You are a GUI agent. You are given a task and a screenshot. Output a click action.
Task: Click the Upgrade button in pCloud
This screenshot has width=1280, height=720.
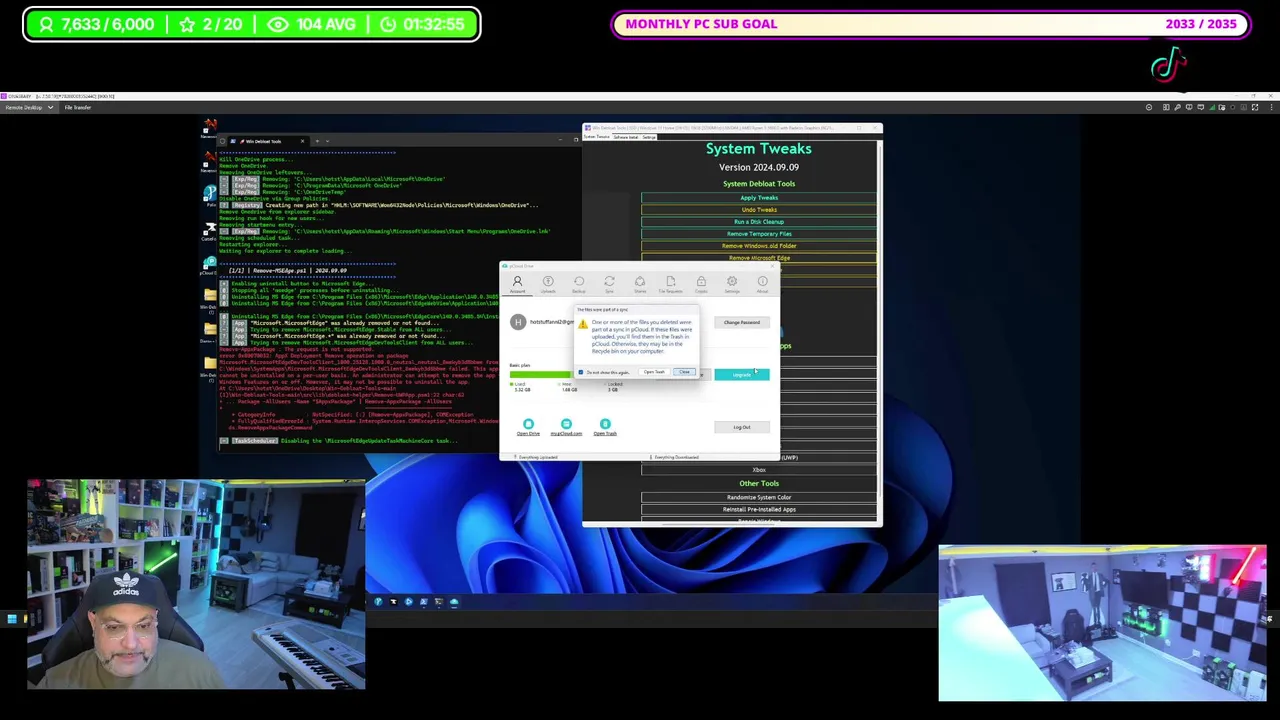742,375
